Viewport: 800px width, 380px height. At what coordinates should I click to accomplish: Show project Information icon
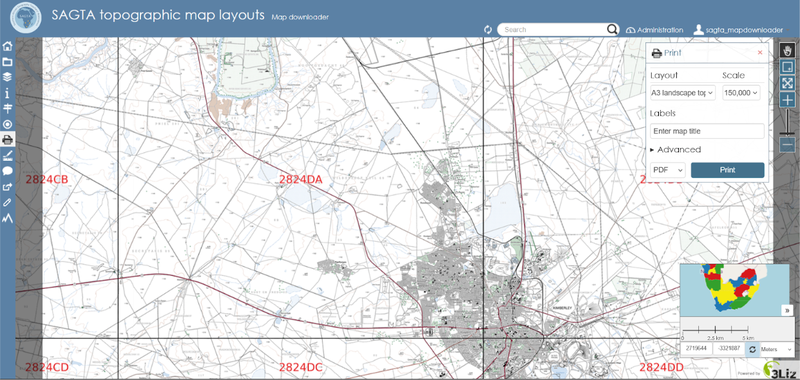pyautogui.click(x=7, y=93)
